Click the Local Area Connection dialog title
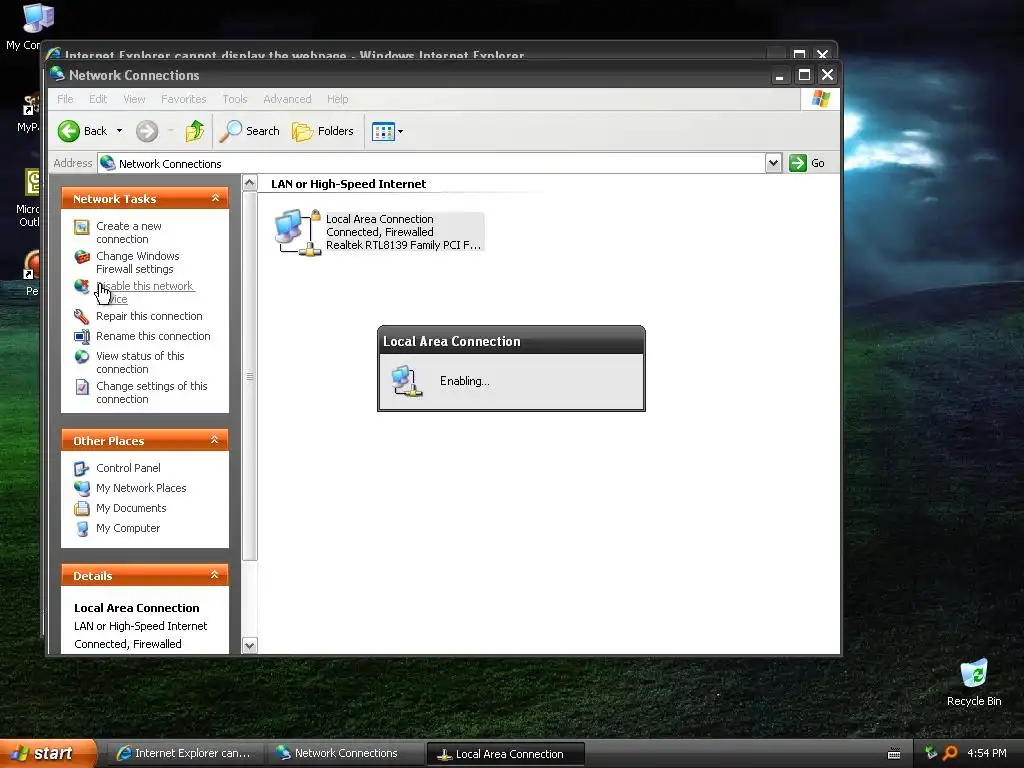The width and height of the screenshot is (1024, 768). [451, 341]
